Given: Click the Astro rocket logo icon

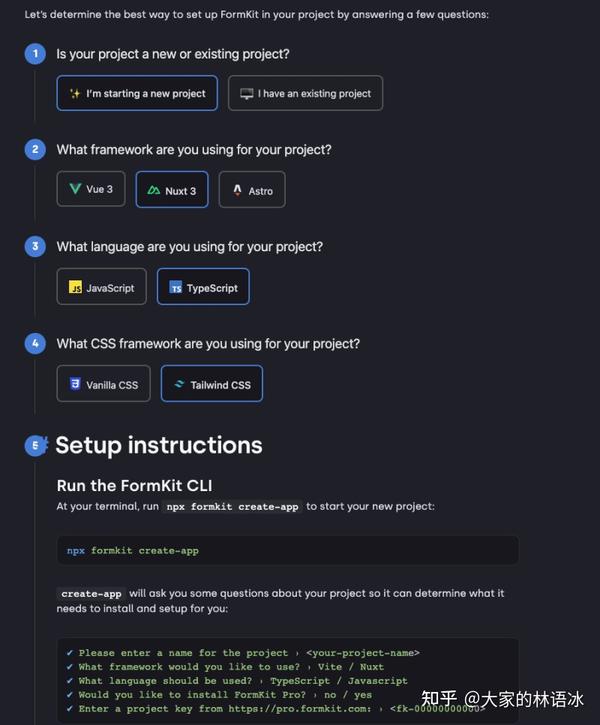Looking at the screenshot, I should (238, 190).
